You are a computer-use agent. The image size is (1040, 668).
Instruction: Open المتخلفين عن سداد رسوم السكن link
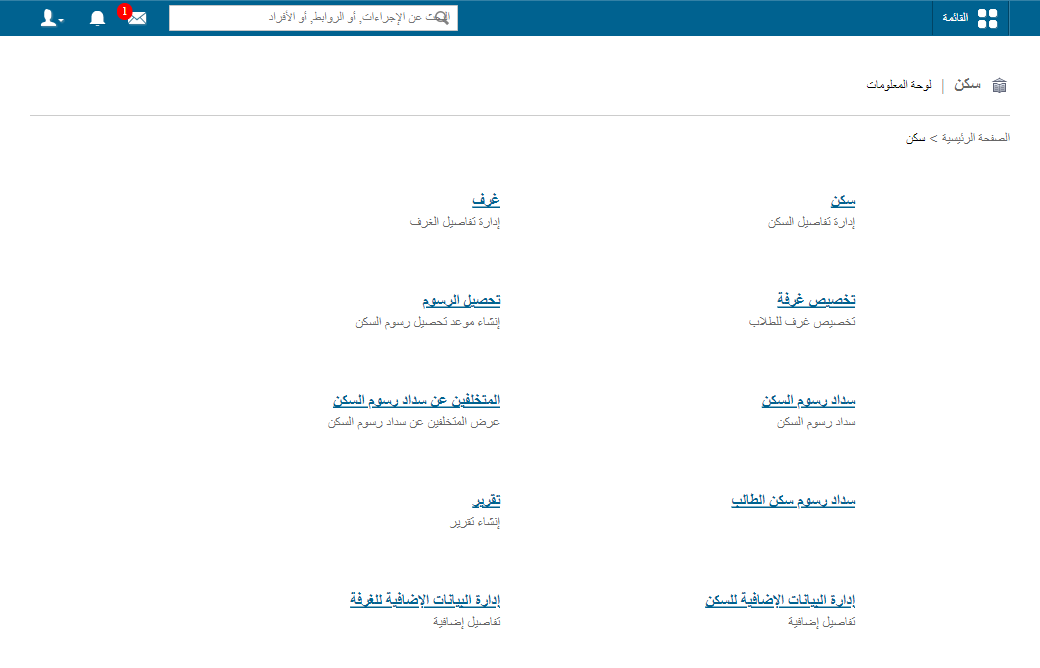pos(417,400)
